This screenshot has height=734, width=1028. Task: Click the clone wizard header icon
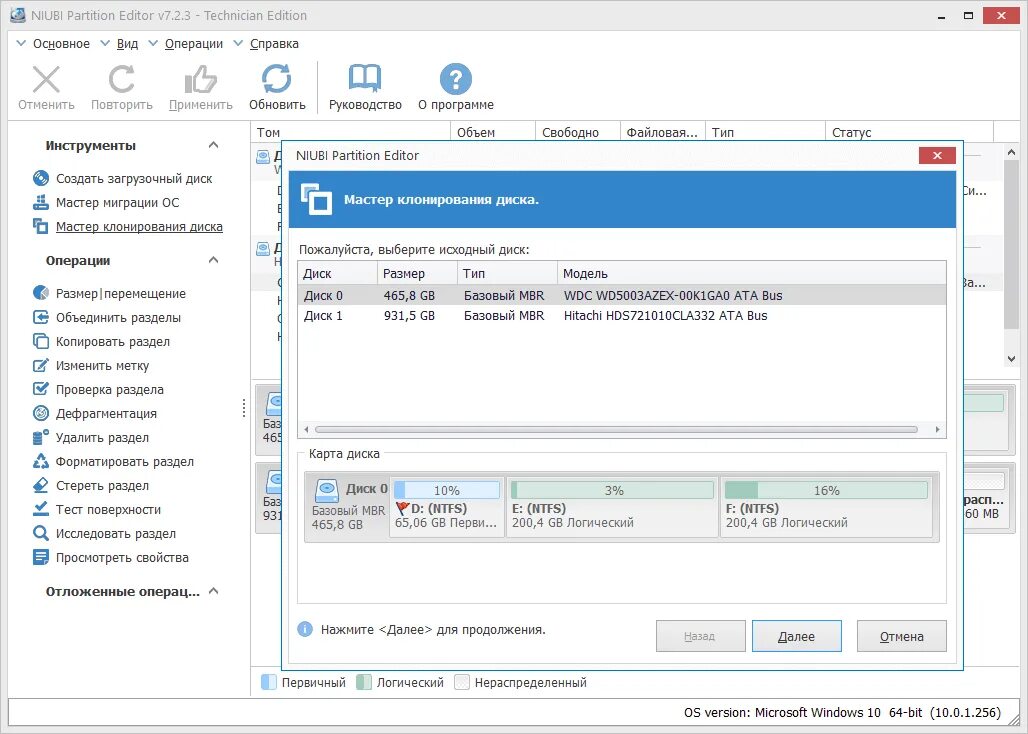tap(316, 199)
